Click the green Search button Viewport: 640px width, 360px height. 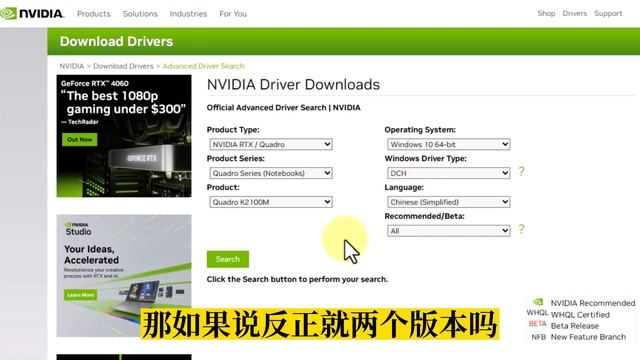click(x=228, y=259)
